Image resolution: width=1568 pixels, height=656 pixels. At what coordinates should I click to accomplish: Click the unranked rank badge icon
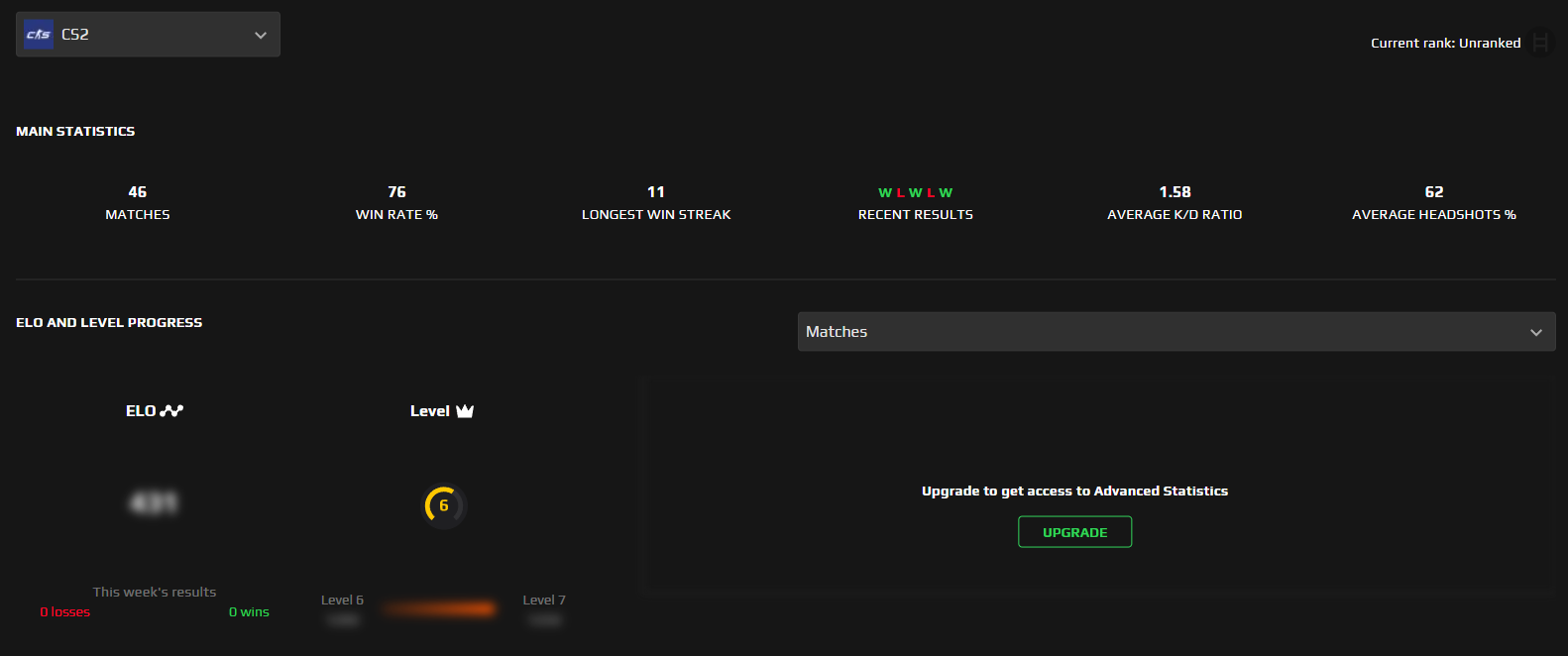click(1540, 43)
